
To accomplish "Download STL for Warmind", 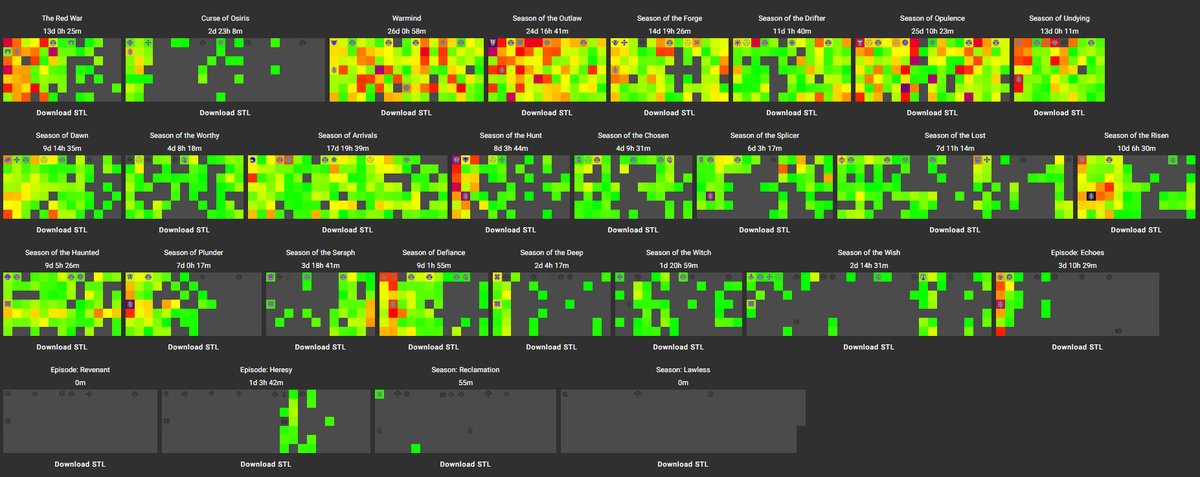I will click(406, 113).
